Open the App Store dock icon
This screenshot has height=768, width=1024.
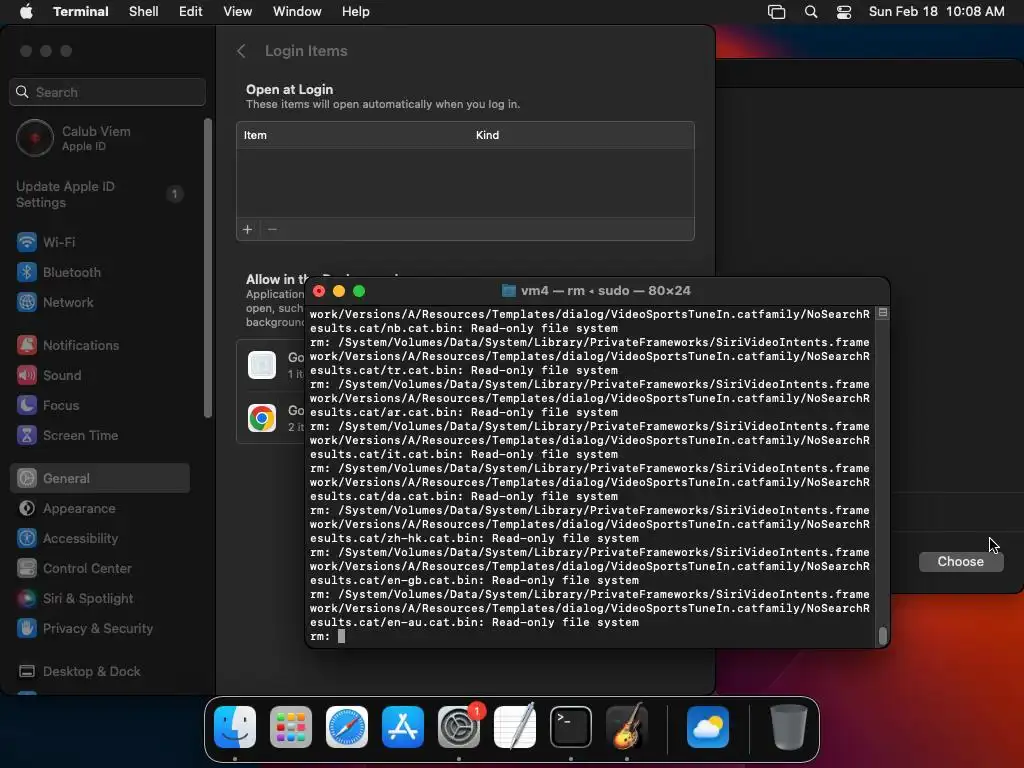tap(403, 727)
